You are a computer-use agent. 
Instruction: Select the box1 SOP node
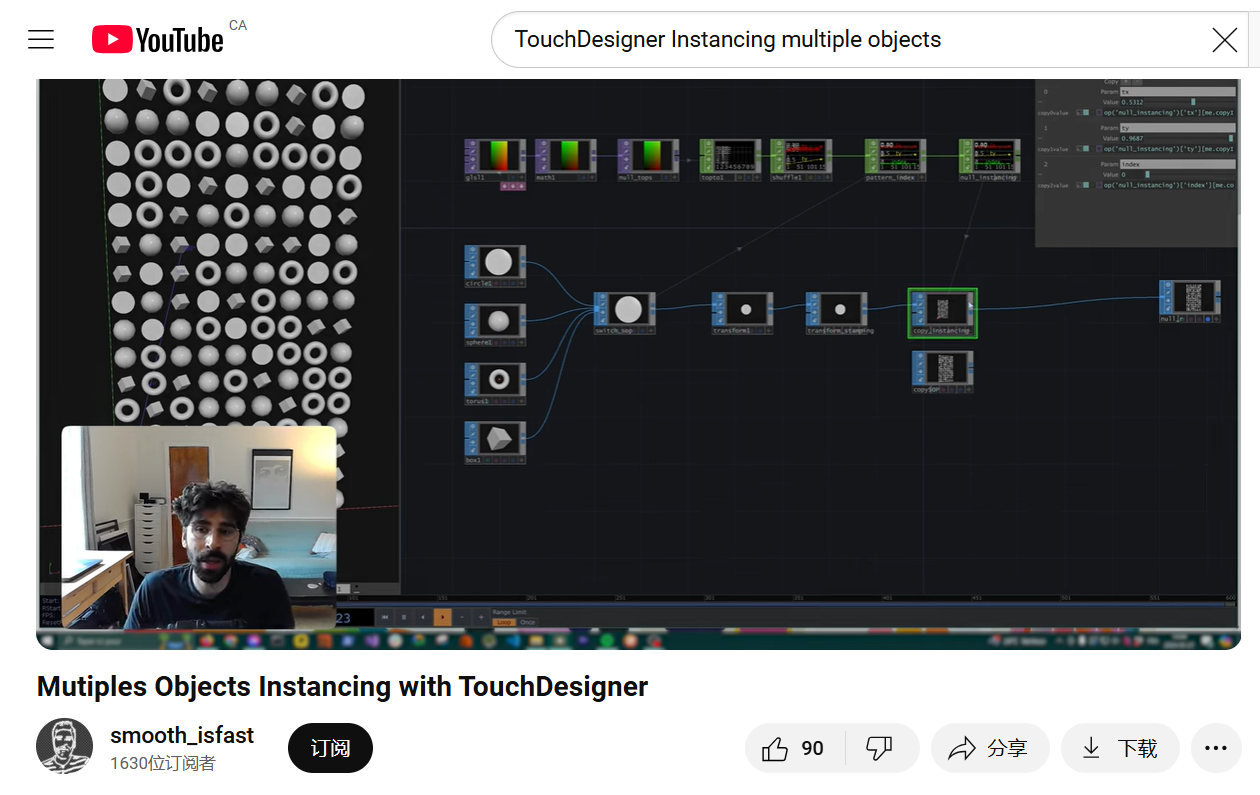[x=495, y=440]
